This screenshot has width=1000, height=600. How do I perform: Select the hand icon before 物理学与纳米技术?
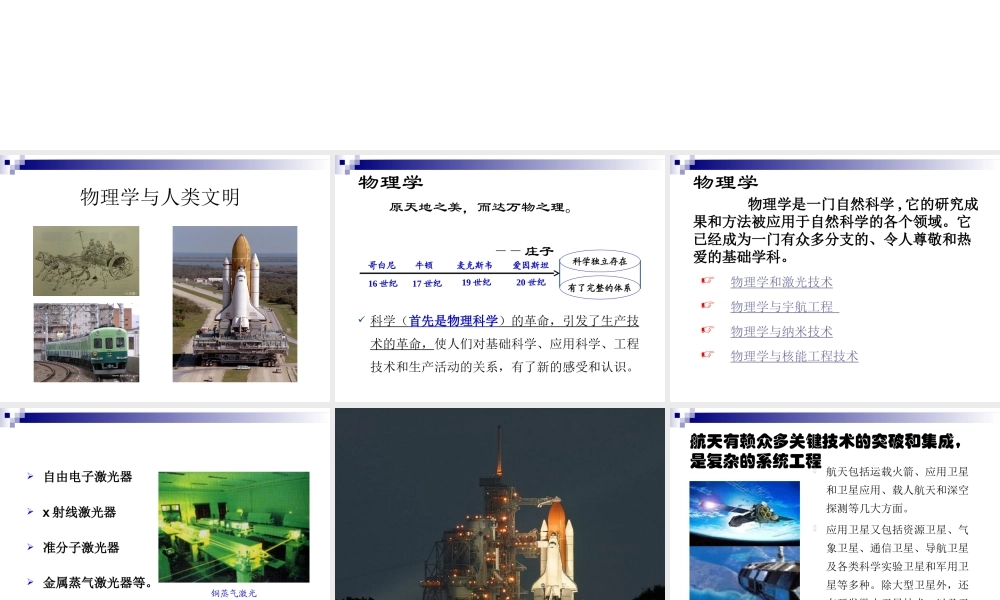[x=707, y=331]
